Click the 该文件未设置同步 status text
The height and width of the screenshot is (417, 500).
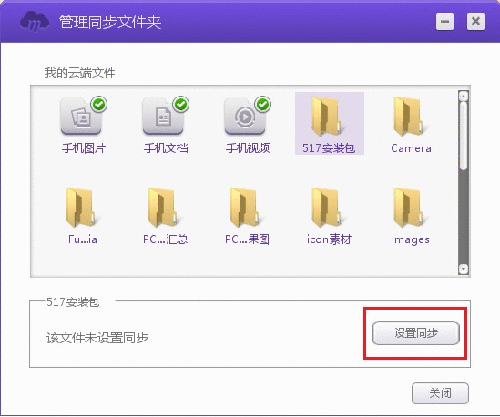[x=97, y=338]
